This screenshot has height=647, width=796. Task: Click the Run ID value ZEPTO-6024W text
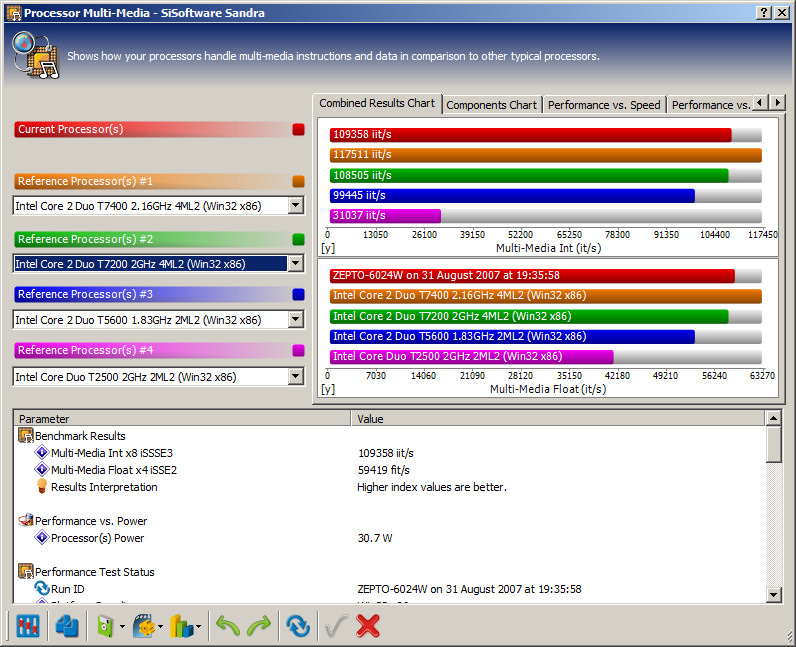tap(469, 589)
